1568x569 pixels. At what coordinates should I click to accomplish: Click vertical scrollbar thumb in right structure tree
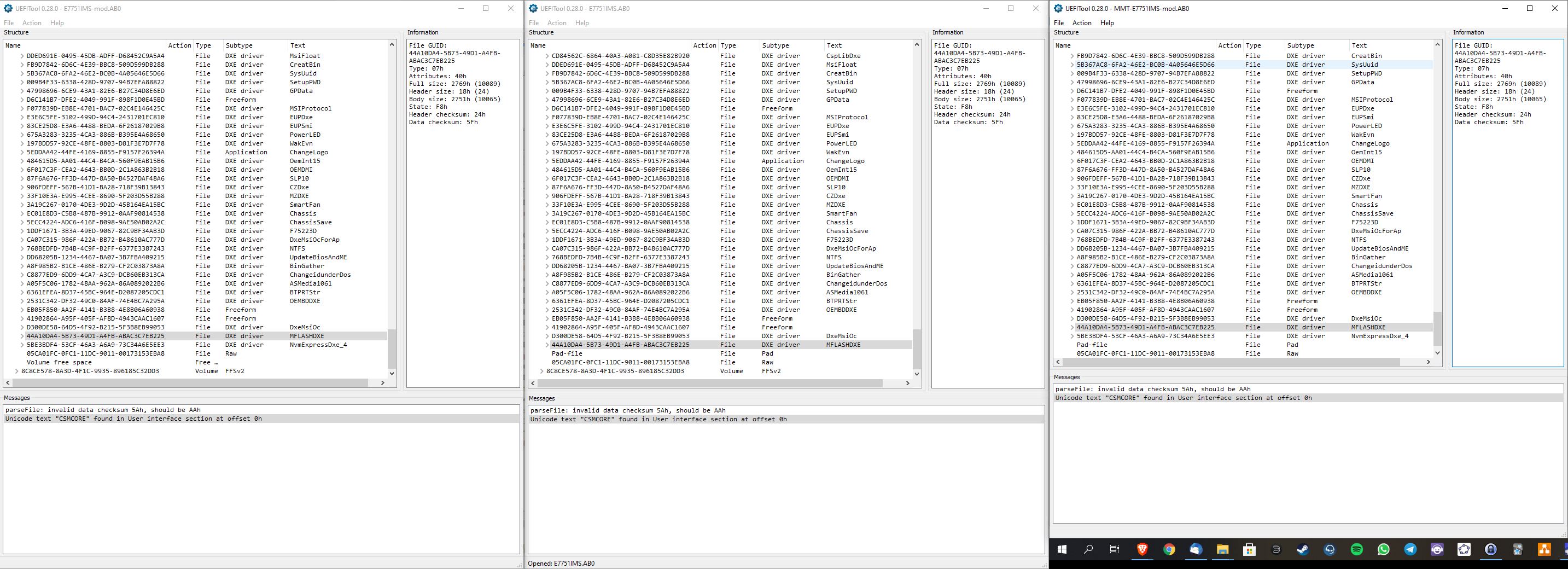pyautogui.click(x=1438, y=328)
